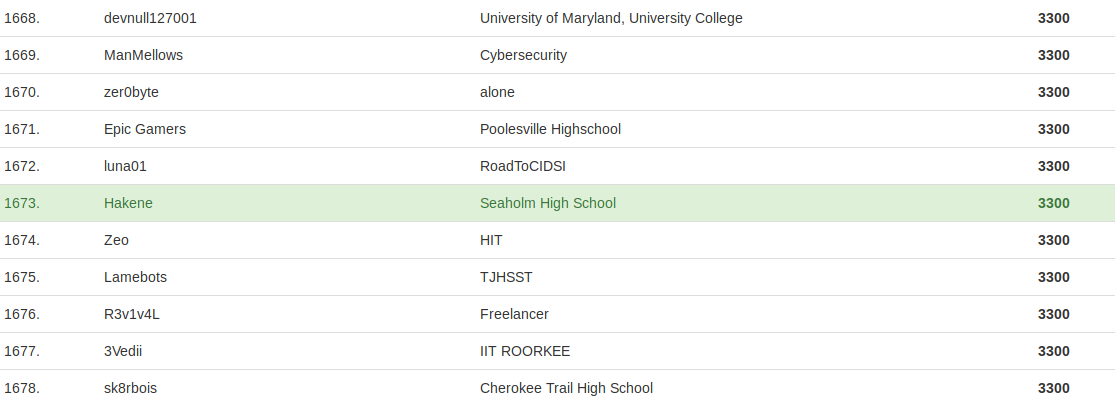
Task: Select the ManMellows team row
Action: (558, 55)
